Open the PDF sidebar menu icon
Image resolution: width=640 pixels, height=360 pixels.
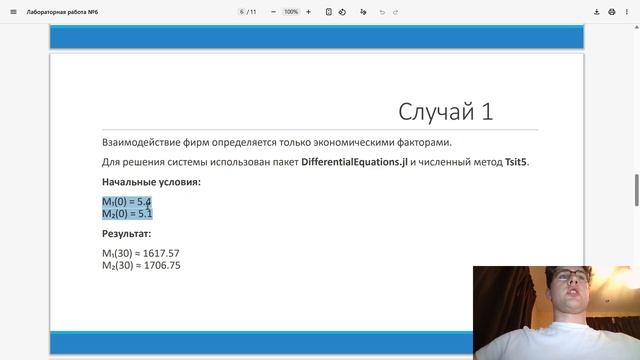(x=13, y=12)
